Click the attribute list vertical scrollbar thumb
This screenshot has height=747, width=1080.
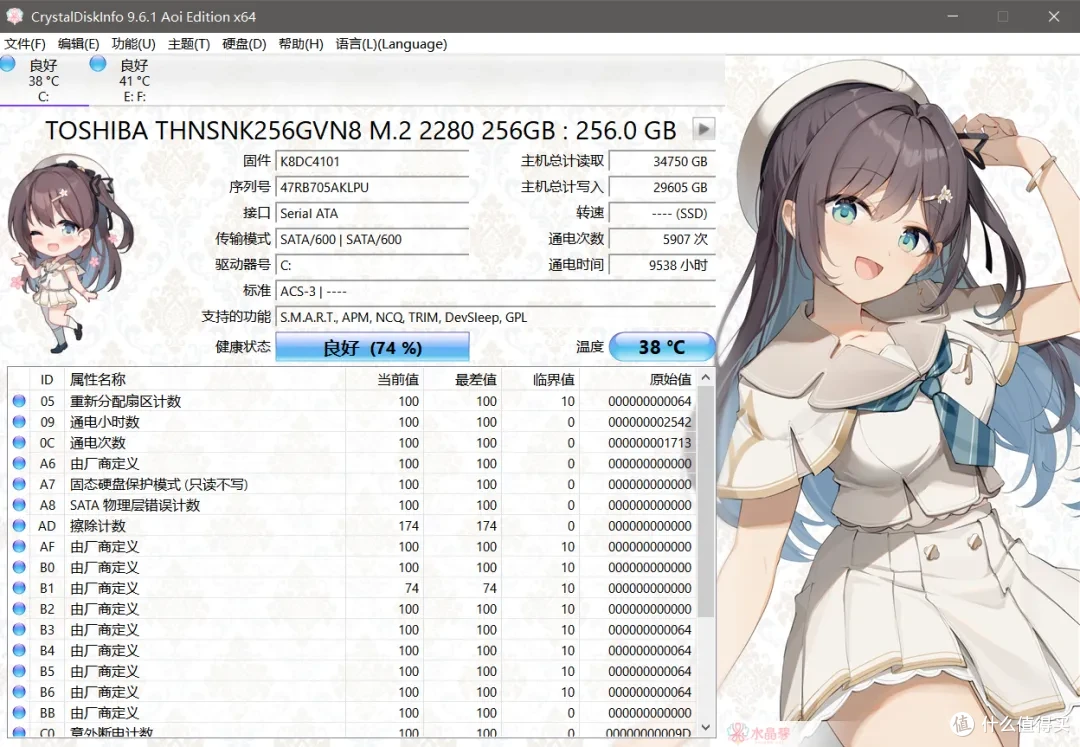coord(705,503)
